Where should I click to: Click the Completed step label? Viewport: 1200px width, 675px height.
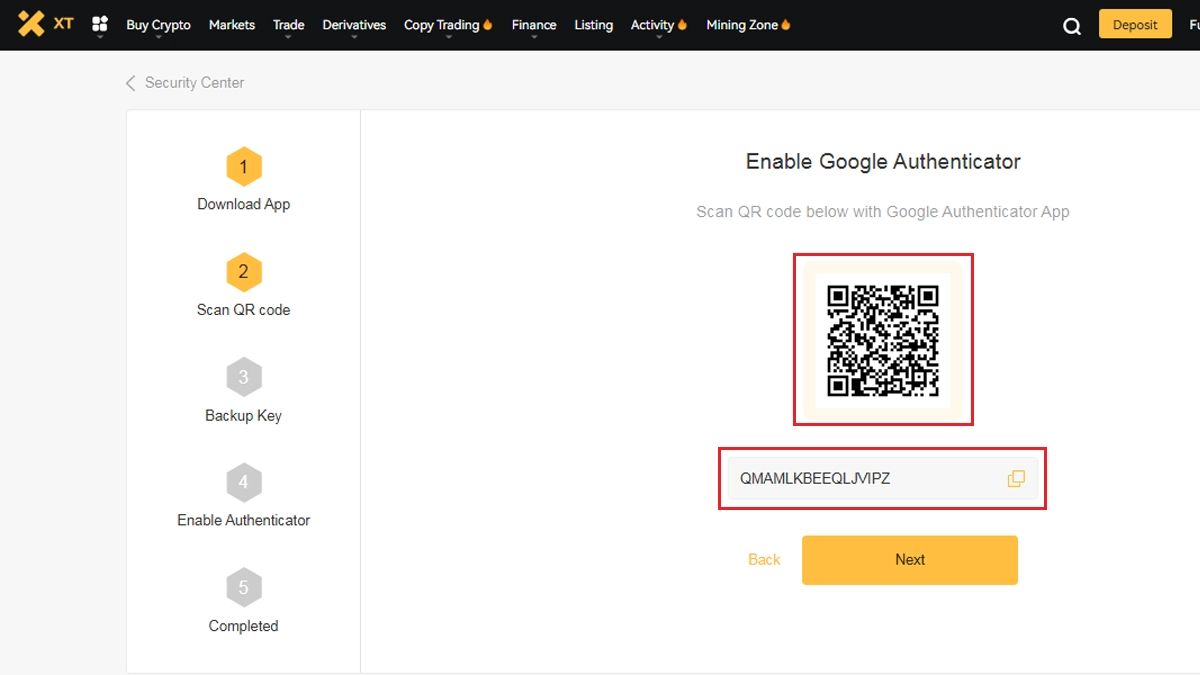click(x=243, y=626)
